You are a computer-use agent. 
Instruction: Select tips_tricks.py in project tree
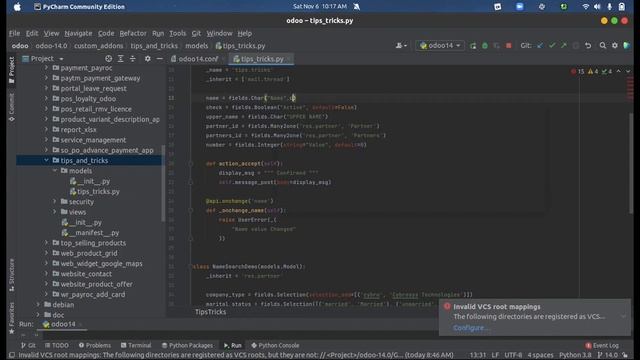tap(94, 191)
